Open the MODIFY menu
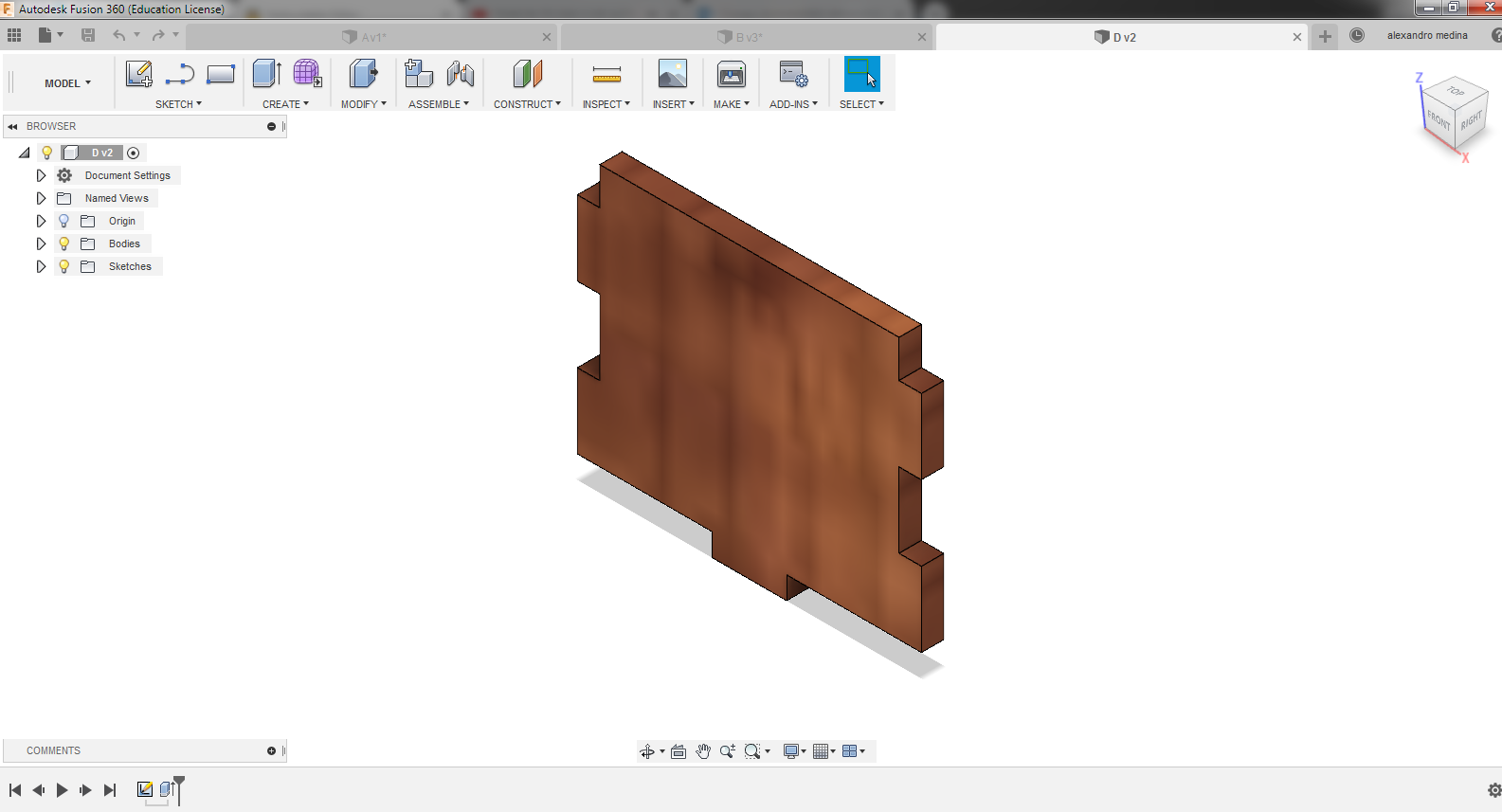 tap(364, 104)
